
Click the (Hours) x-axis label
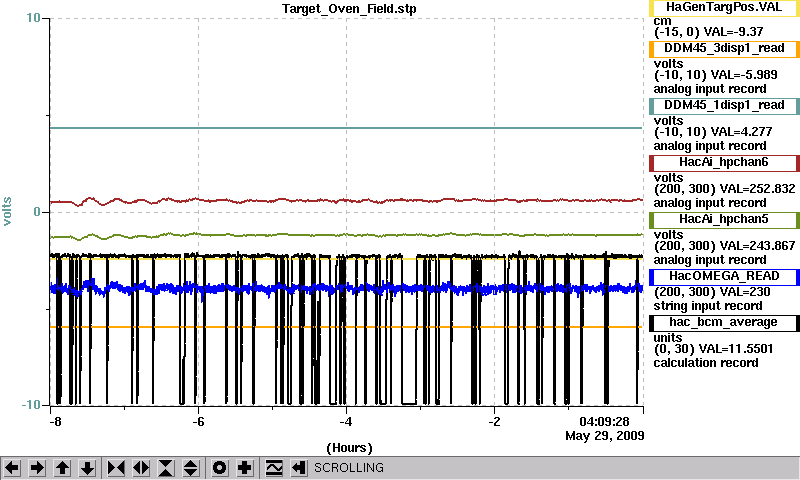point(349,448)
